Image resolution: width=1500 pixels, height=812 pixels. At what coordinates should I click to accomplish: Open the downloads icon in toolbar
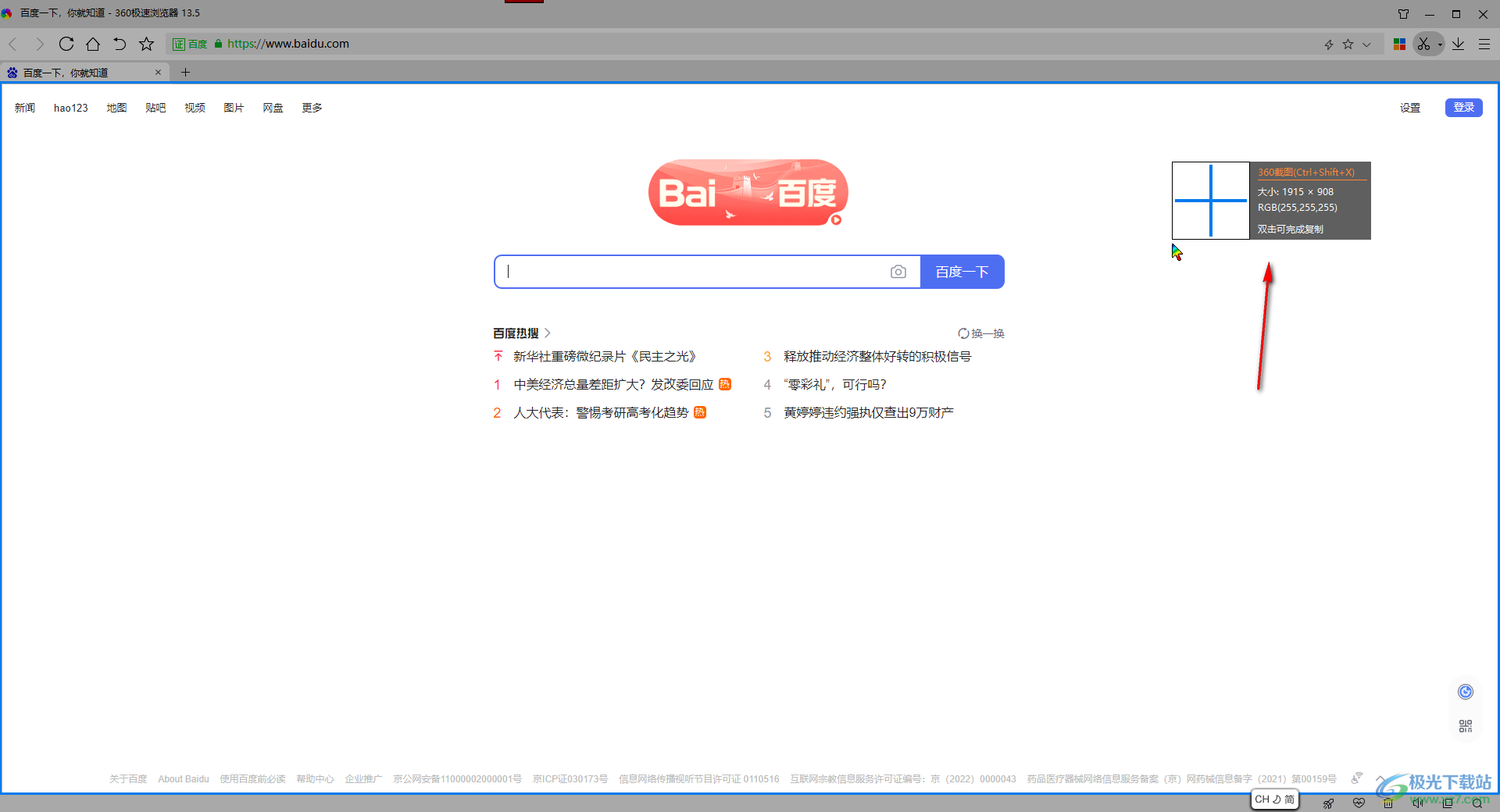pyautogui.click(x=1458, y=45)
